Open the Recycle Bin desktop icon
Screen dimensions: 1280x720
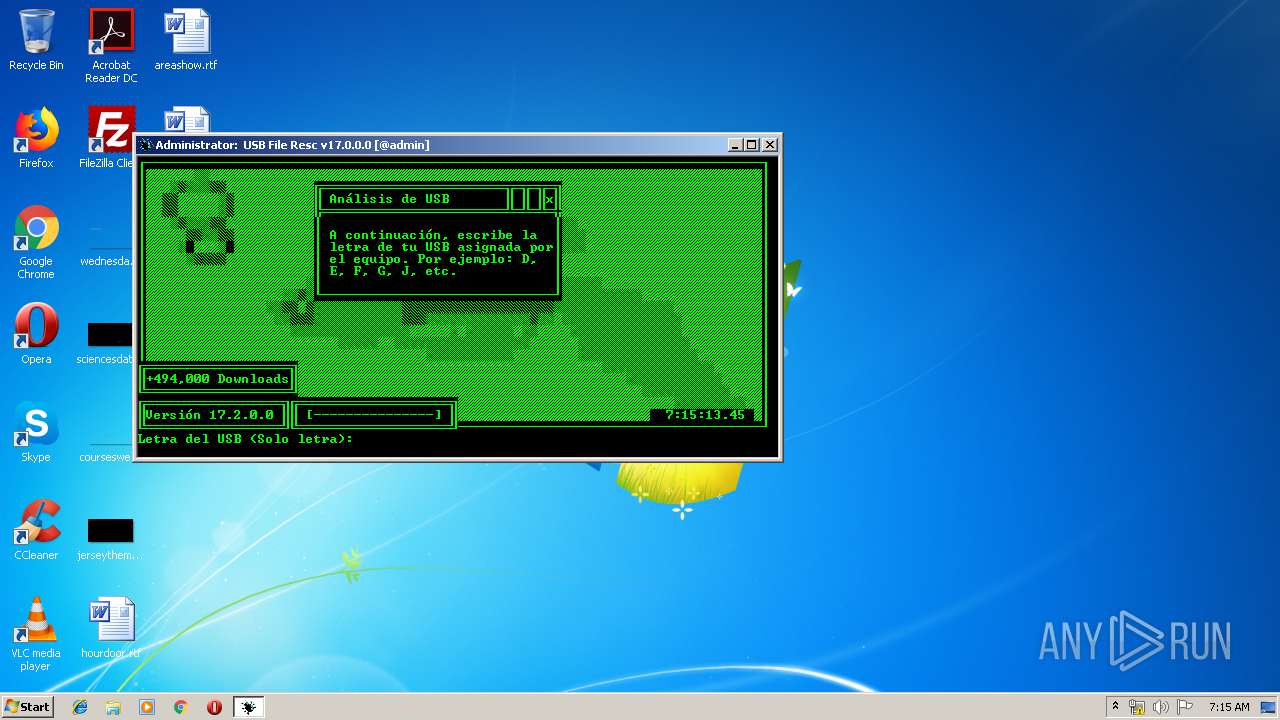(36, 40)
